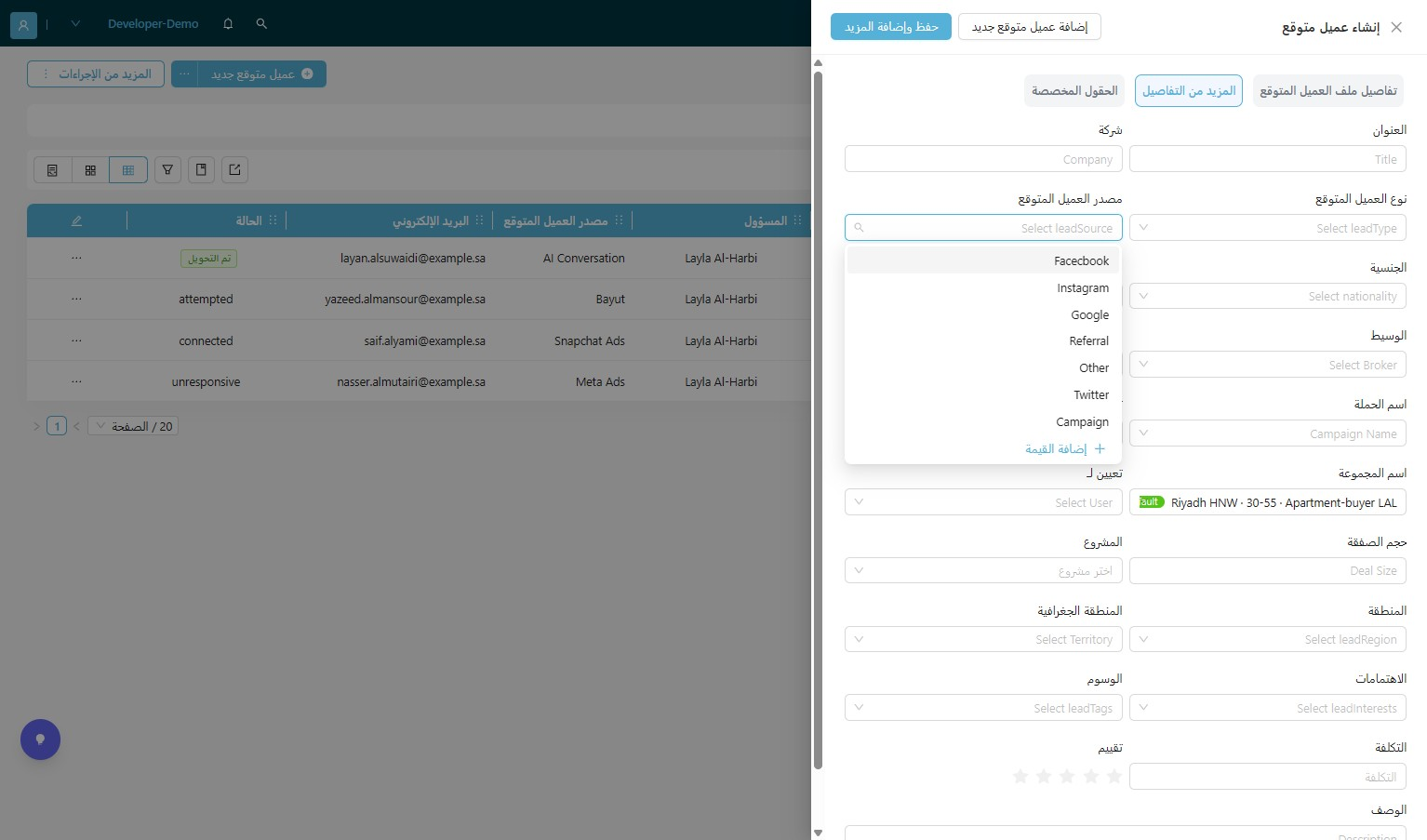Click إضافة عميل متوقع جديد button

coord(1030,27)
